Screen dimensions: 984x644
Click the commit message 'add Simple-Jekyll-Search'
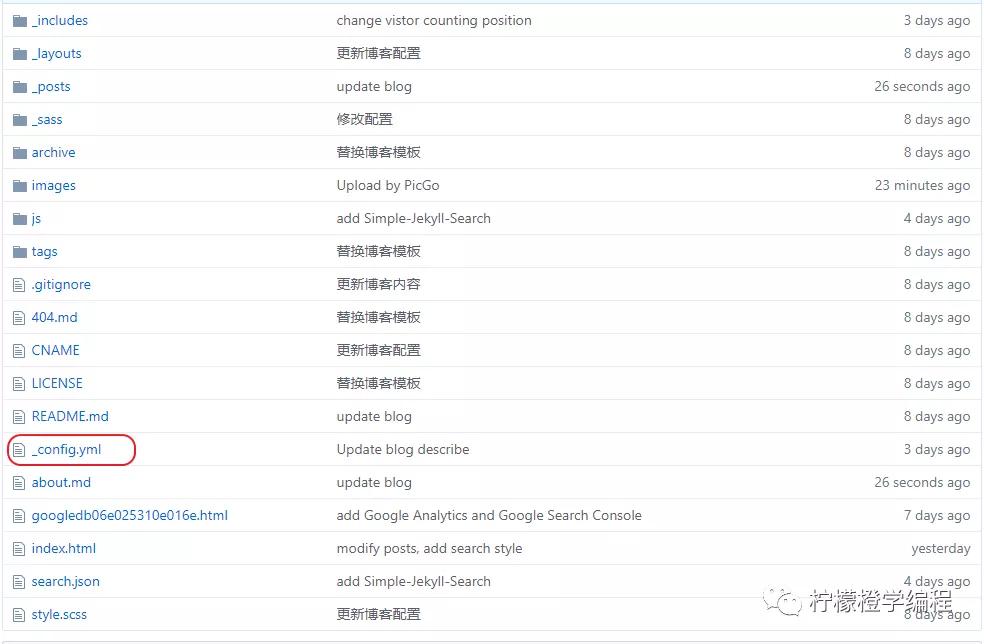point(413,218)
